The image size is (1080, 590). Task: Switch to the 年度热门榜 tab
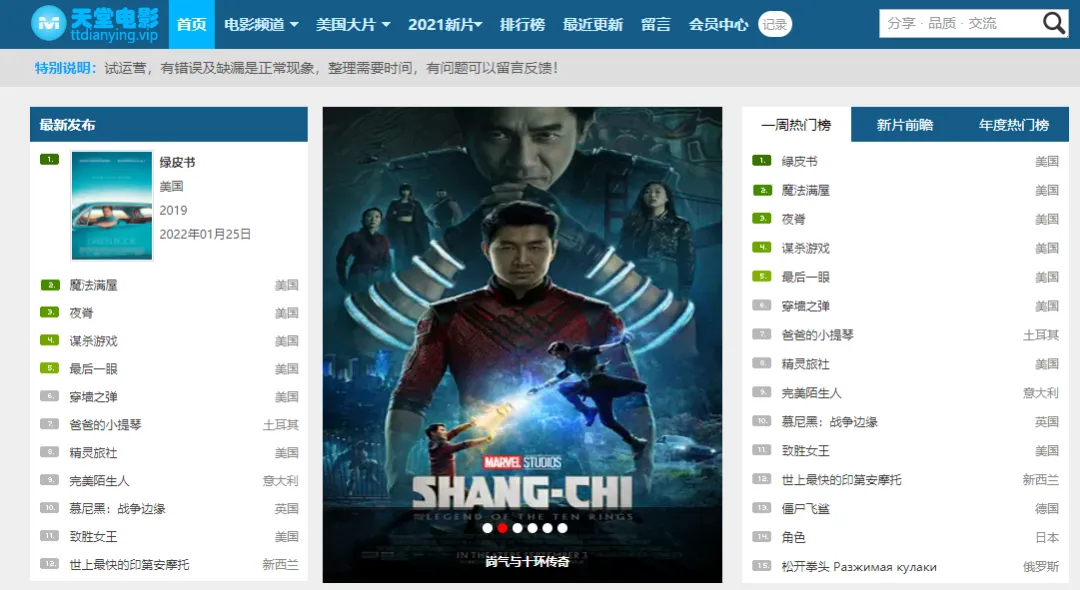pos(1014,125)
